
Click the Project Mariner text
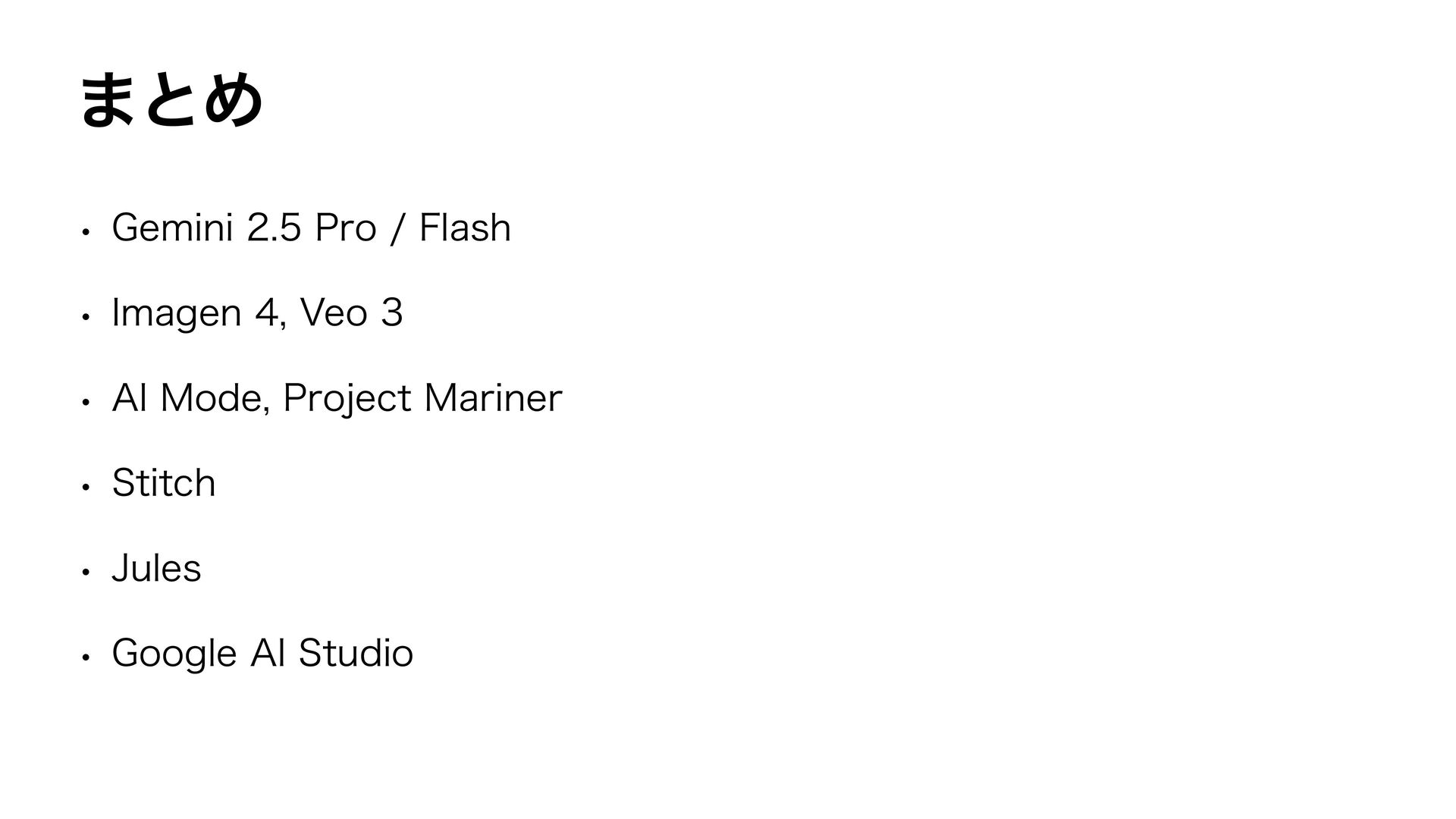[x=422, y=399]
